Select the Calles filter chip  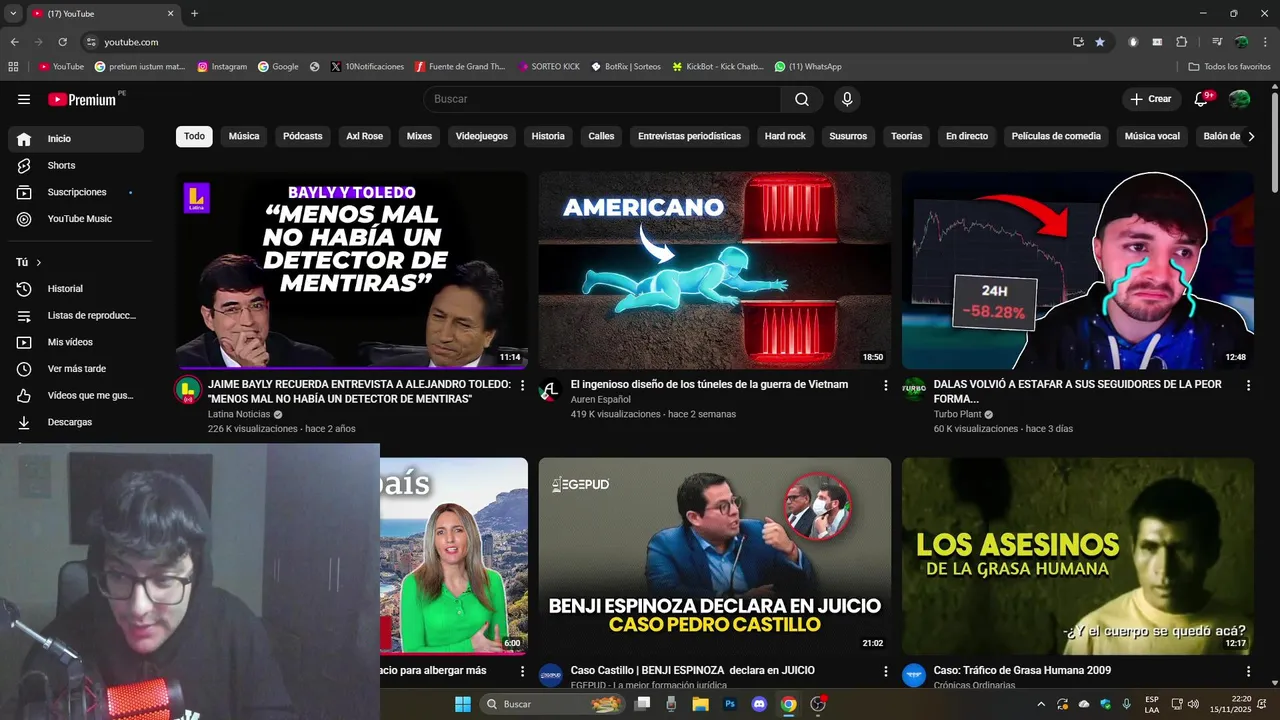click(601, 136)
